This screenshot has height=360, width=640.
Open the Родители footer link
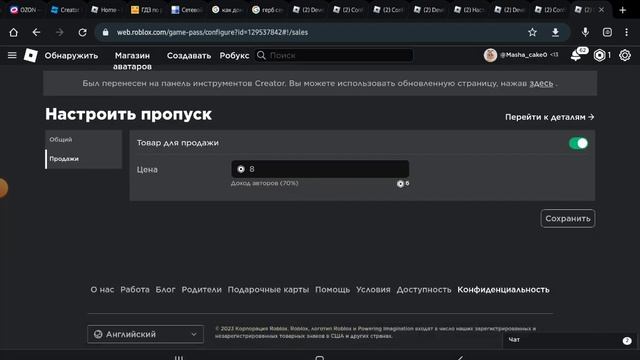[202, 289]
